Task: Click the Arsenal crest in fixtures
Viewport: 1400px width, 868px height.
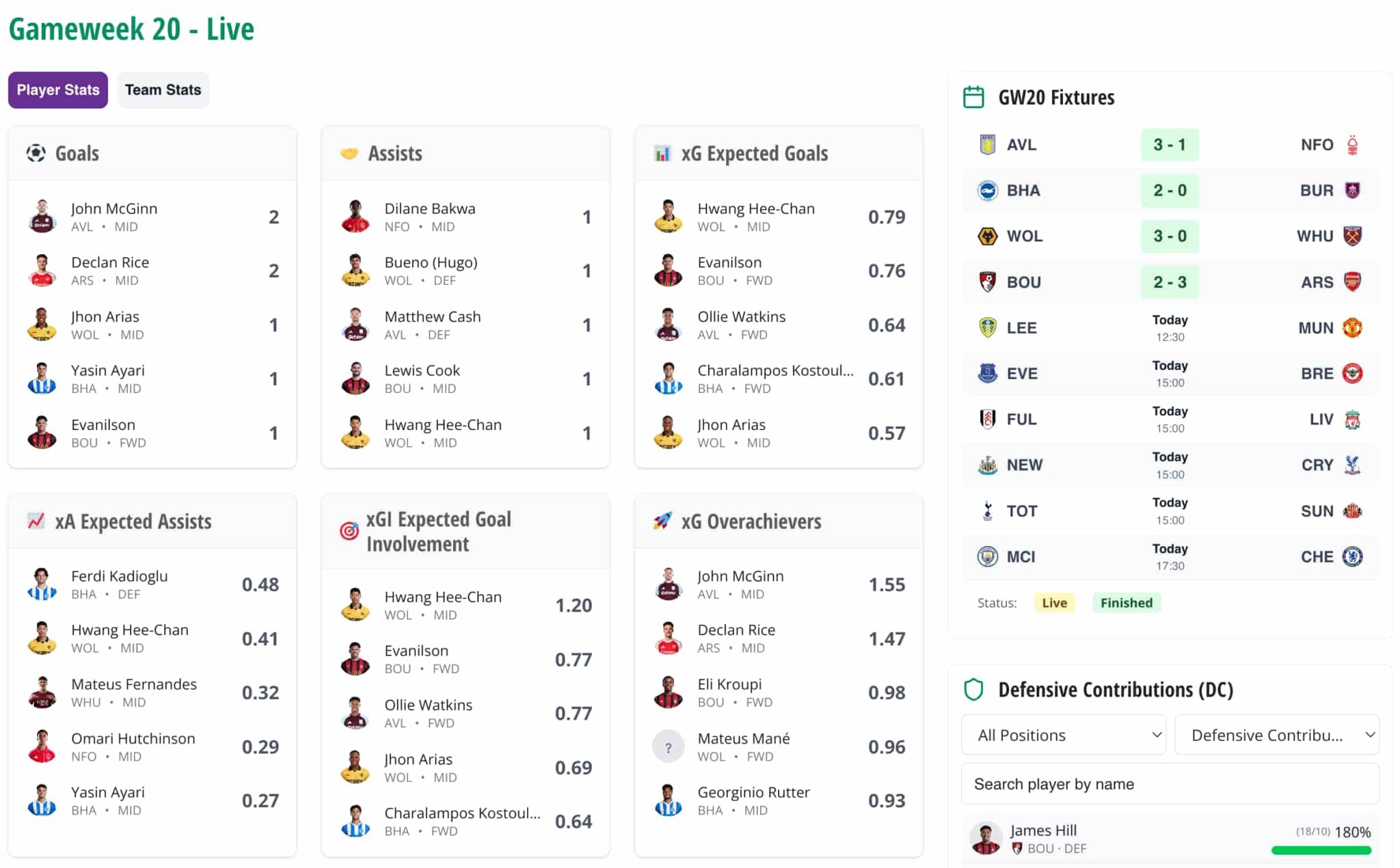Action: point(1352,282)
